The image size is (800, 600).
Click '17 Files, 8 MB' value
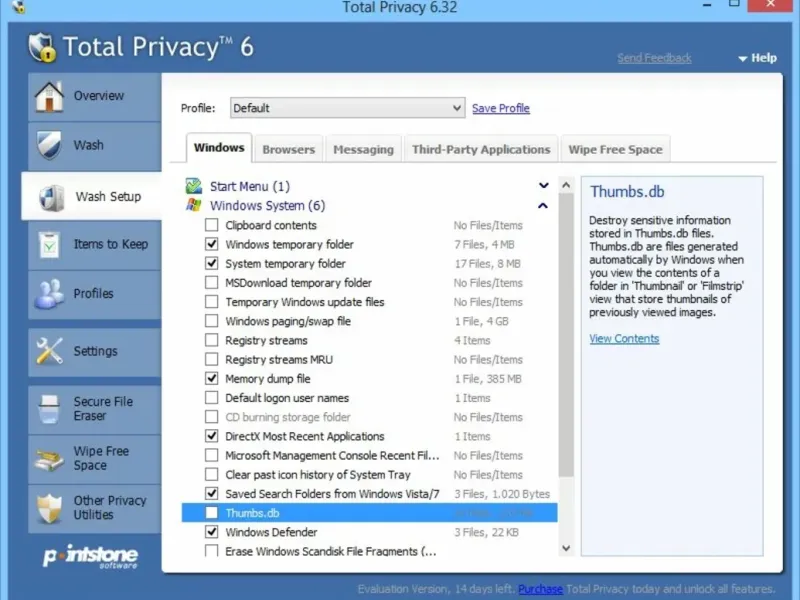[x=488, y=264]
